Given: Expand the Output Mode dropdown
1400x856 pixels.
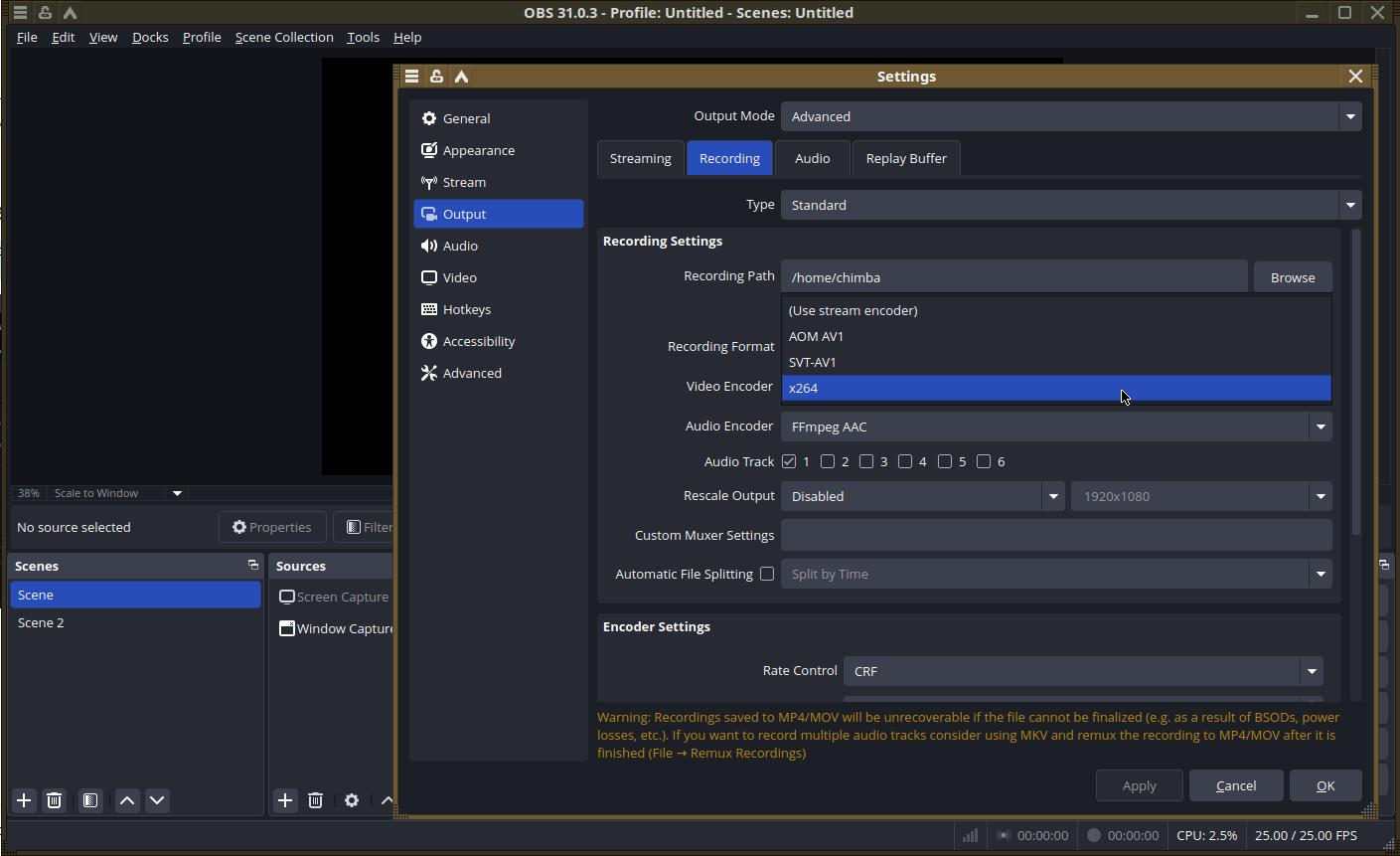Looking at the screenshot, I should (1070, 116).
